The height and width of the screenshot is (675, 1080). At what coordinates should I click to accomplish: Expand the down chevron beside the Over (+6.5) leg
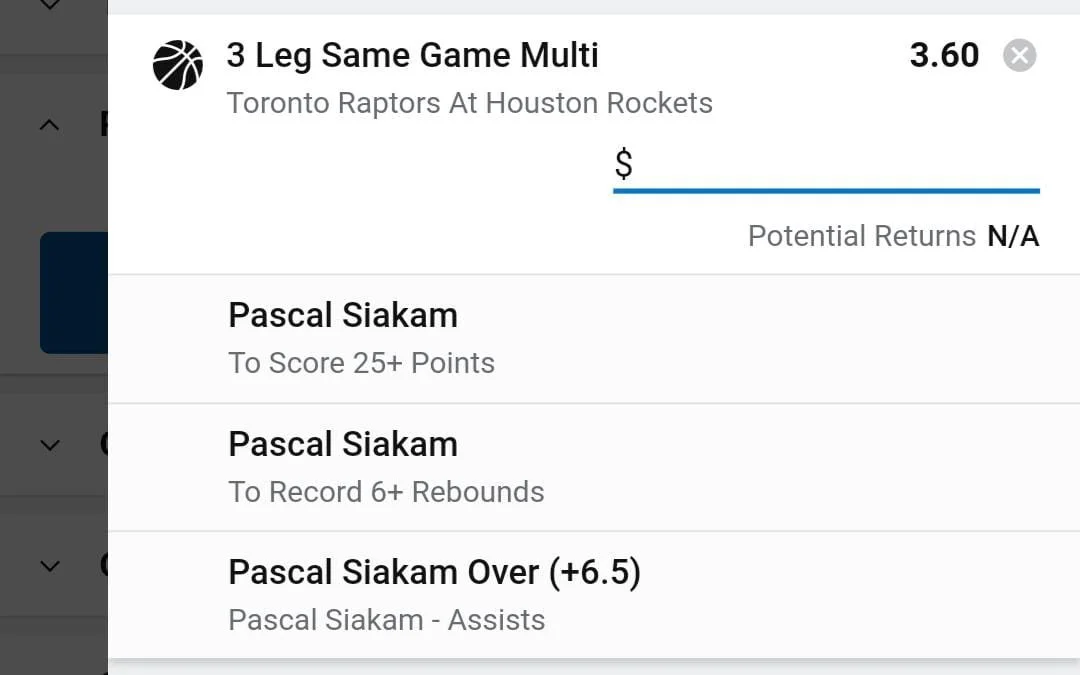click(x=49, y=566)
